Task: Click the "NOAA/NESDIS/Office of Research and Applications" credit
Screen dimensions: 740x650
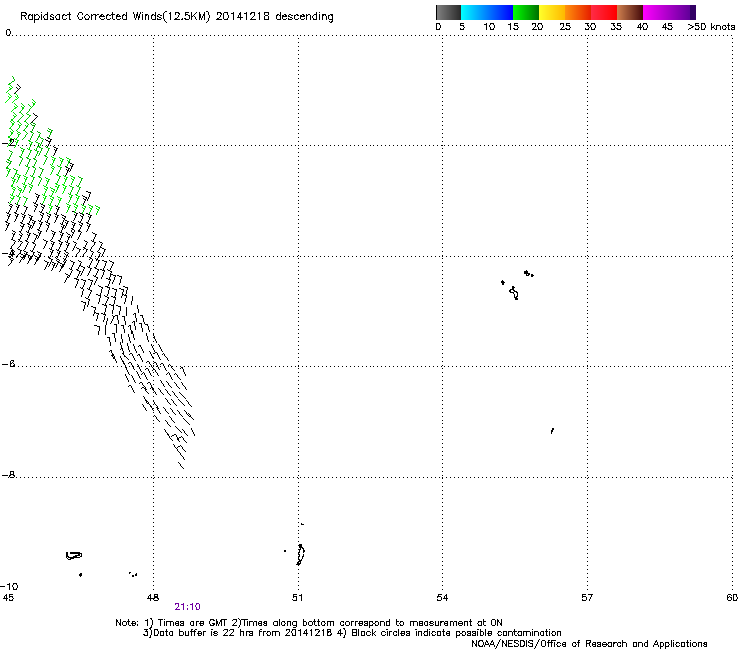Action: (589, 644)
